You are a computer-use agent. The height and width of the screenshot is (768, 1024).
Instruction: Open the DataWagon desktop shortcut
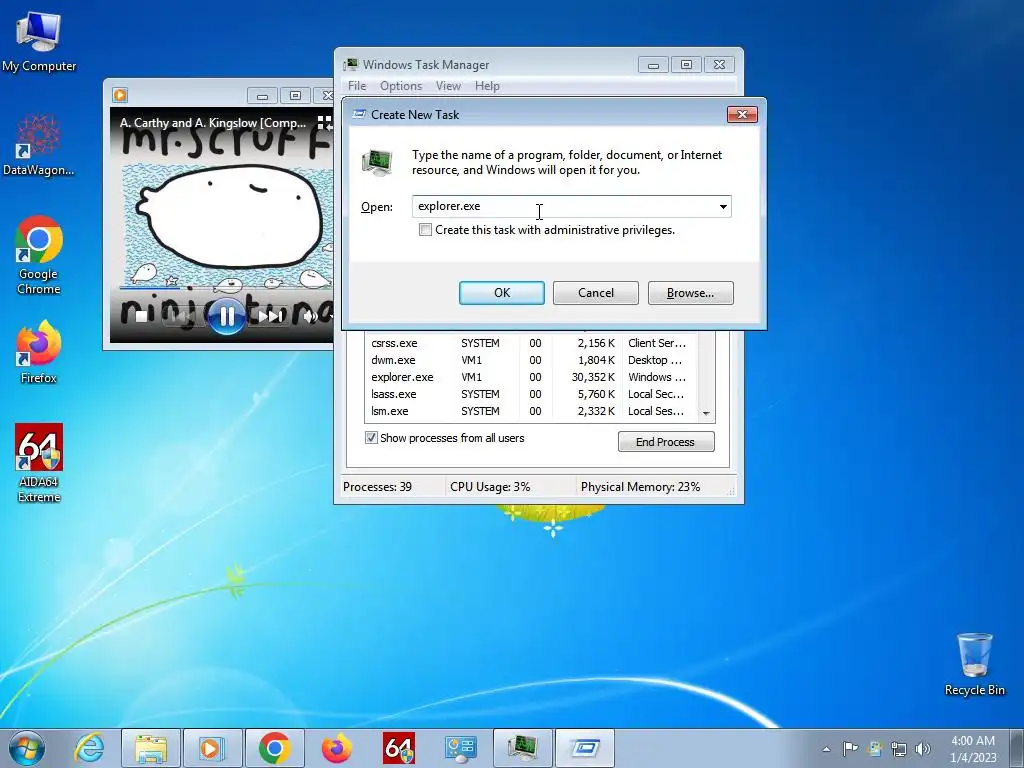[x=39, y=145]
